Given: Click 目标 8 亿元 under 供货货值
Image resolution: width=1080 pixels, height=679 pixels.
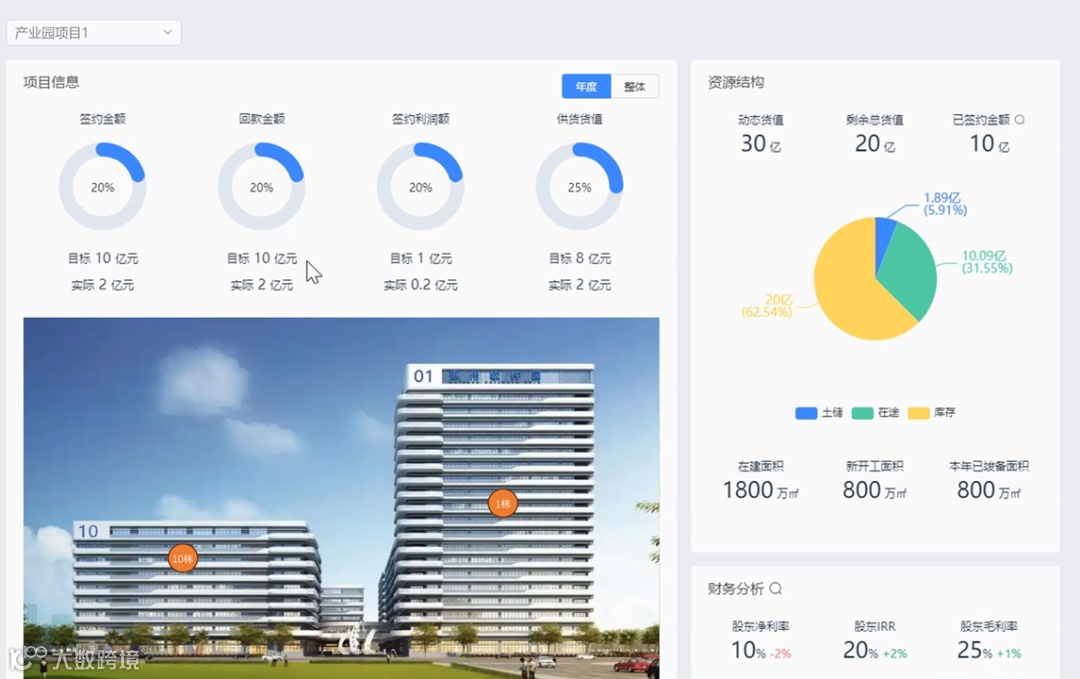Looking at the screenshot, I should (x=579, y=258).
